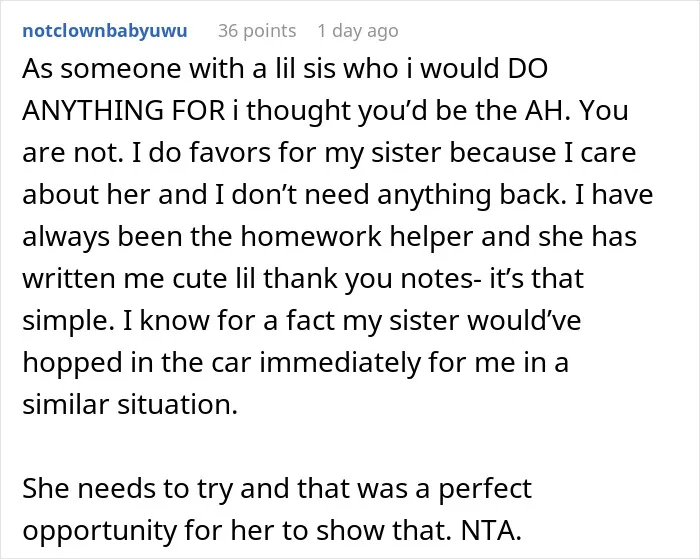Click the line 'similar situation.'

coord(130,404)
